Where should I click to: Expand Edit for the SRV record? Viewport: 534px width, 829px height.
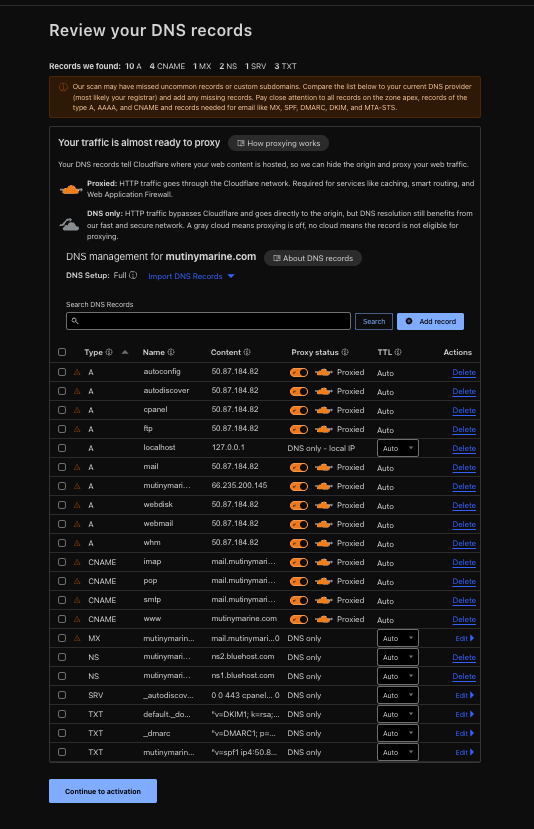[x=465, y=695]
